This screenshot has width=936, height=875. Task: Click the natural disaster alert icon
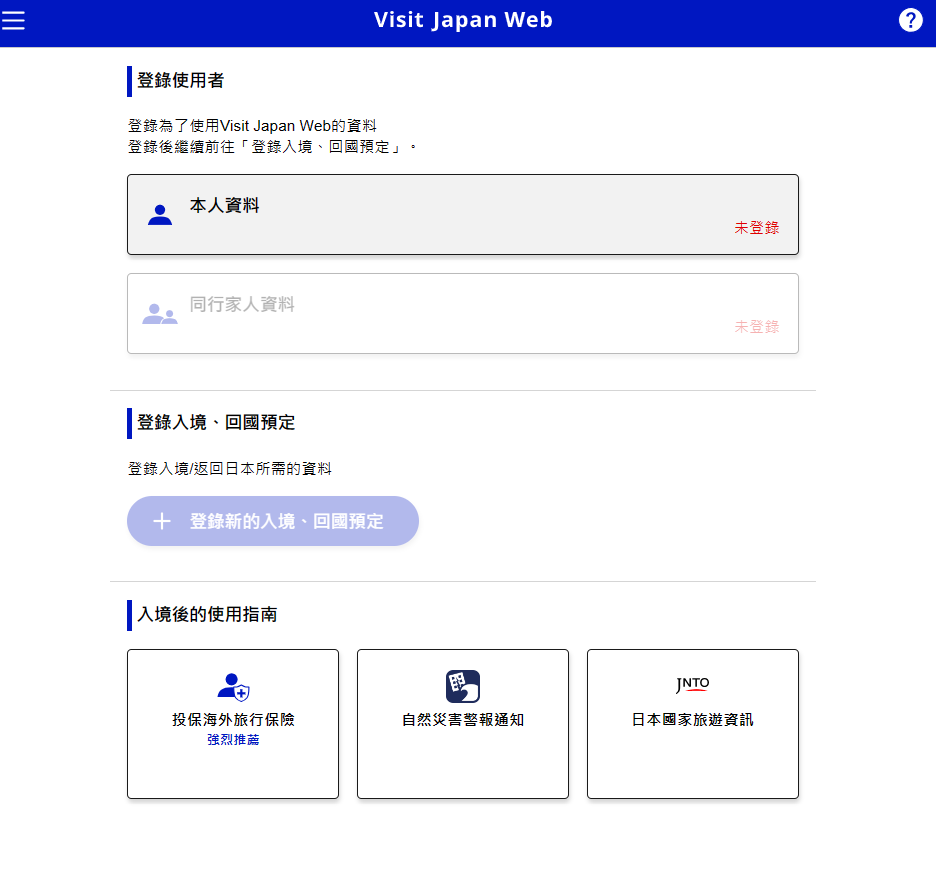pyautogui.click(x=463, y=686)
